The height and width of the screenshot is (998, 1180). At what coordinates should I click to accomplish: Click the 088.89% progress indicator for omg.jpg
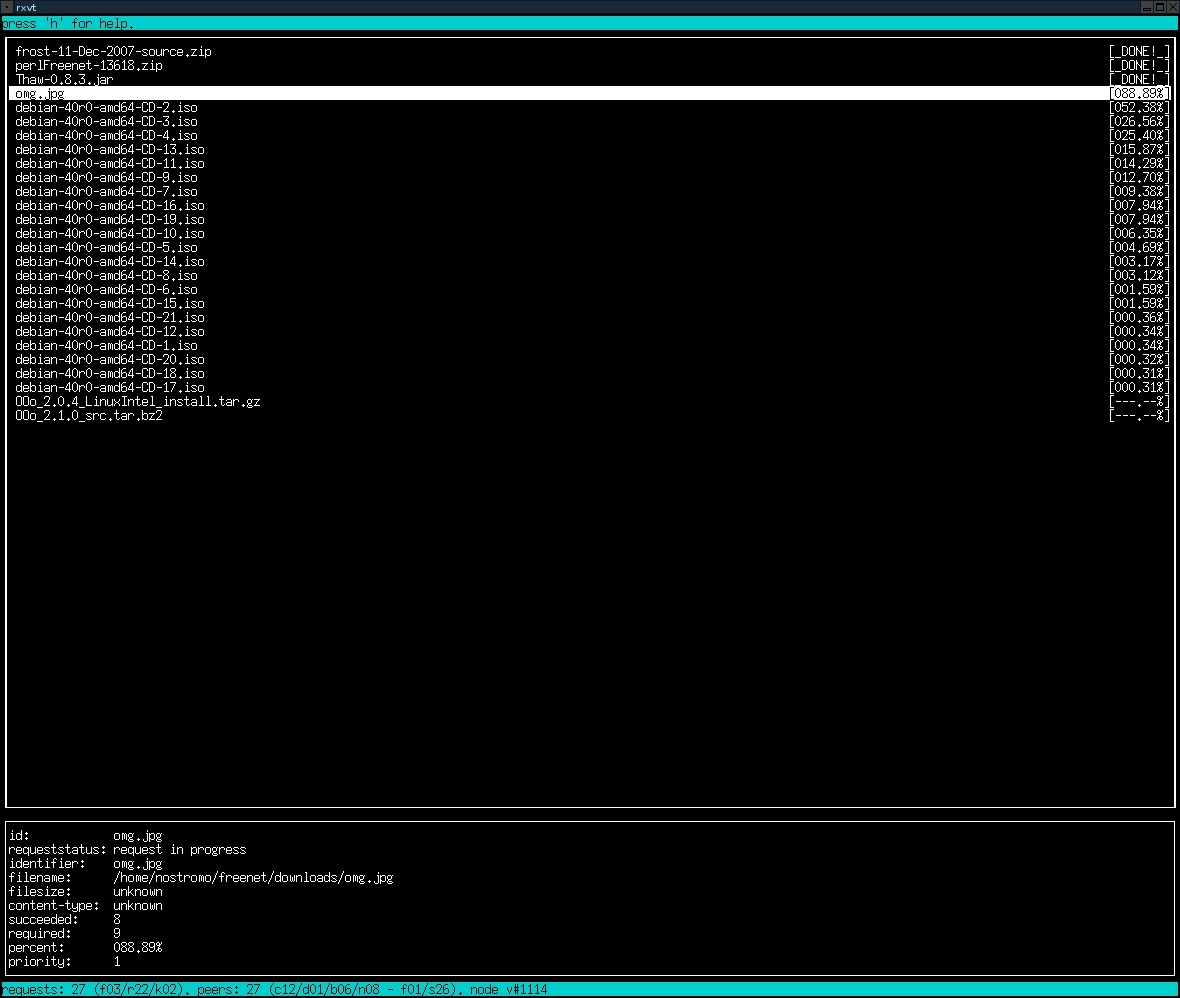coord(1139,93)
